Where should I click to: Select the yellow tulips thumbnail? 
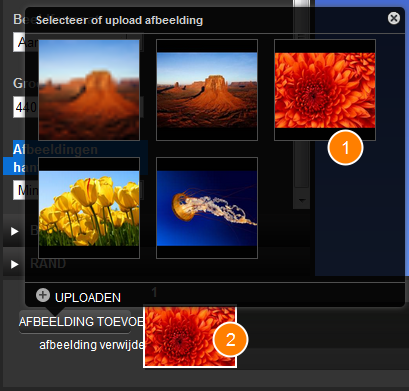click(x=89, y=208)
